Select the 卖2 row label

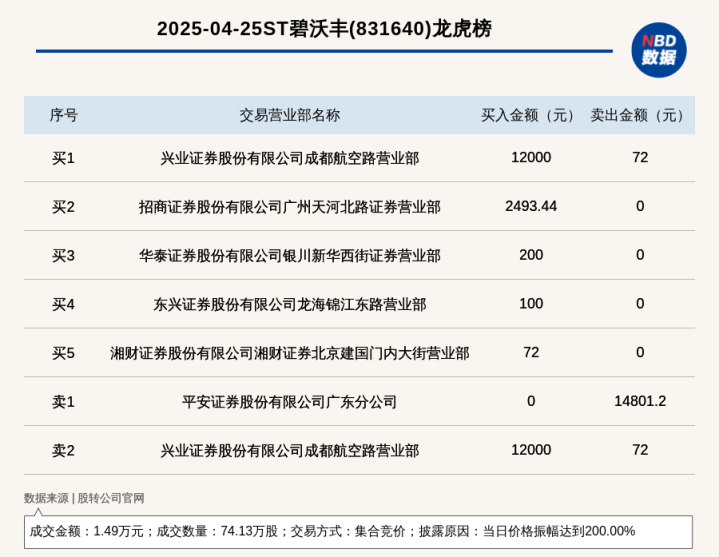pos(63,451)
